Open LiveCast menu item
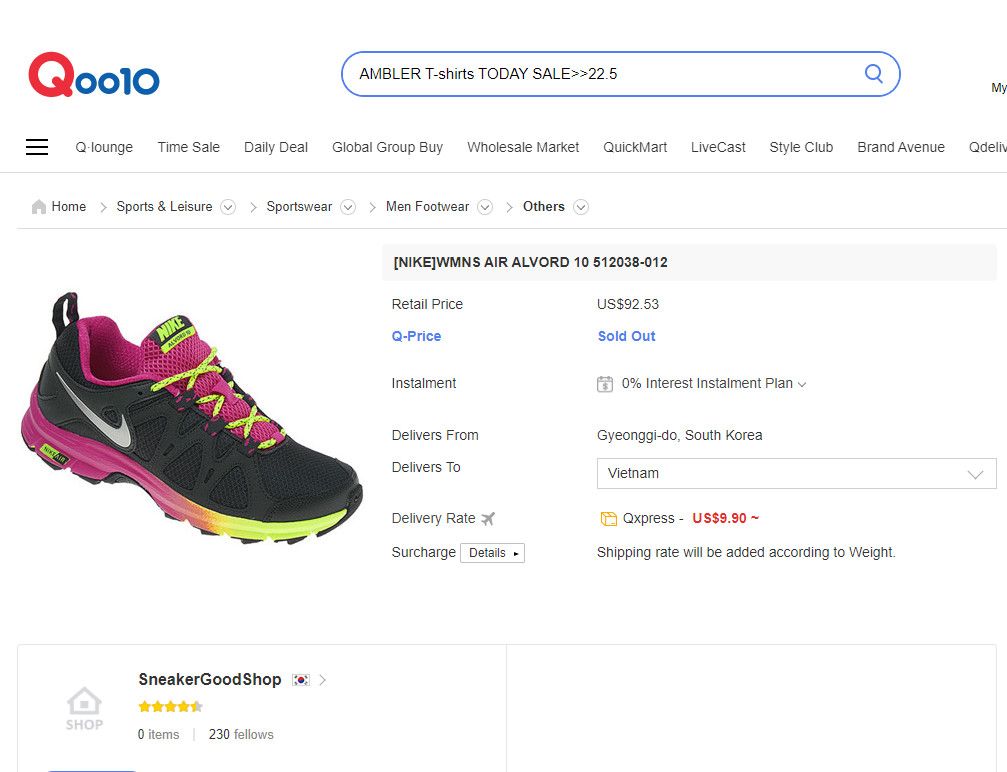 tap(718, 147)
